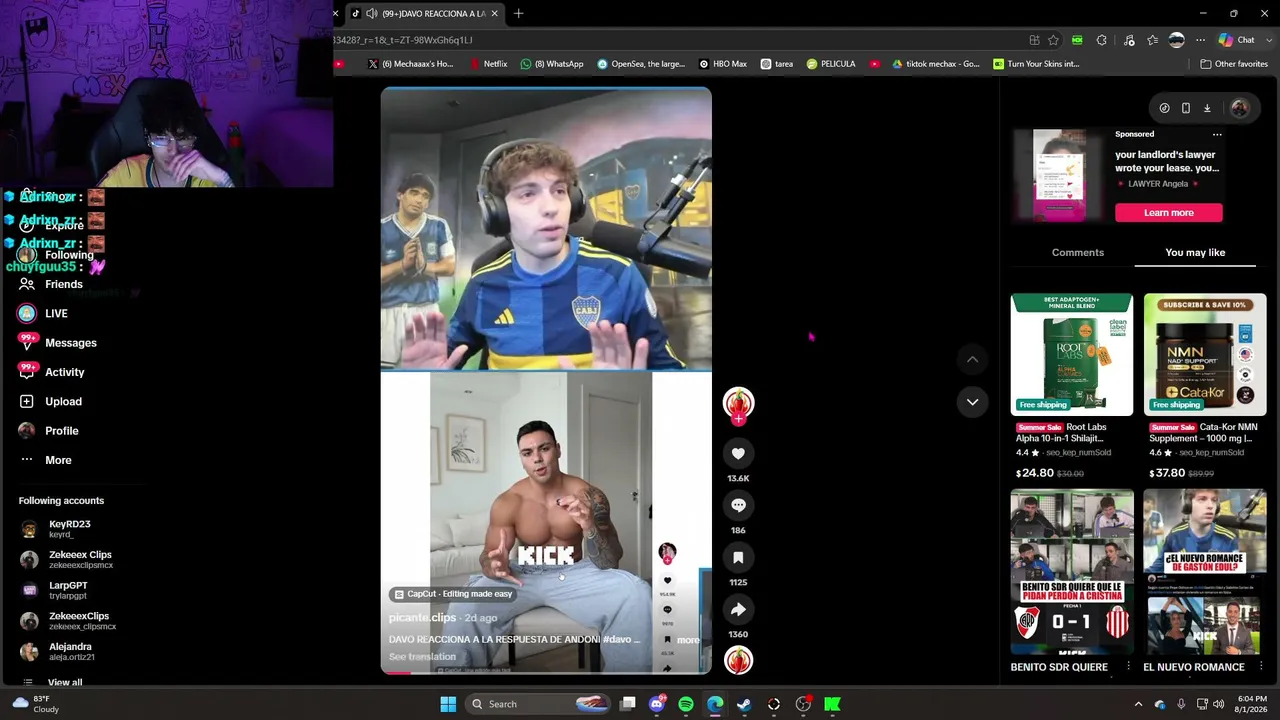The height and width of the screenshot is (720, 1280).
Task: Open the PELICULA bookmark
Action: pos(831,64)
